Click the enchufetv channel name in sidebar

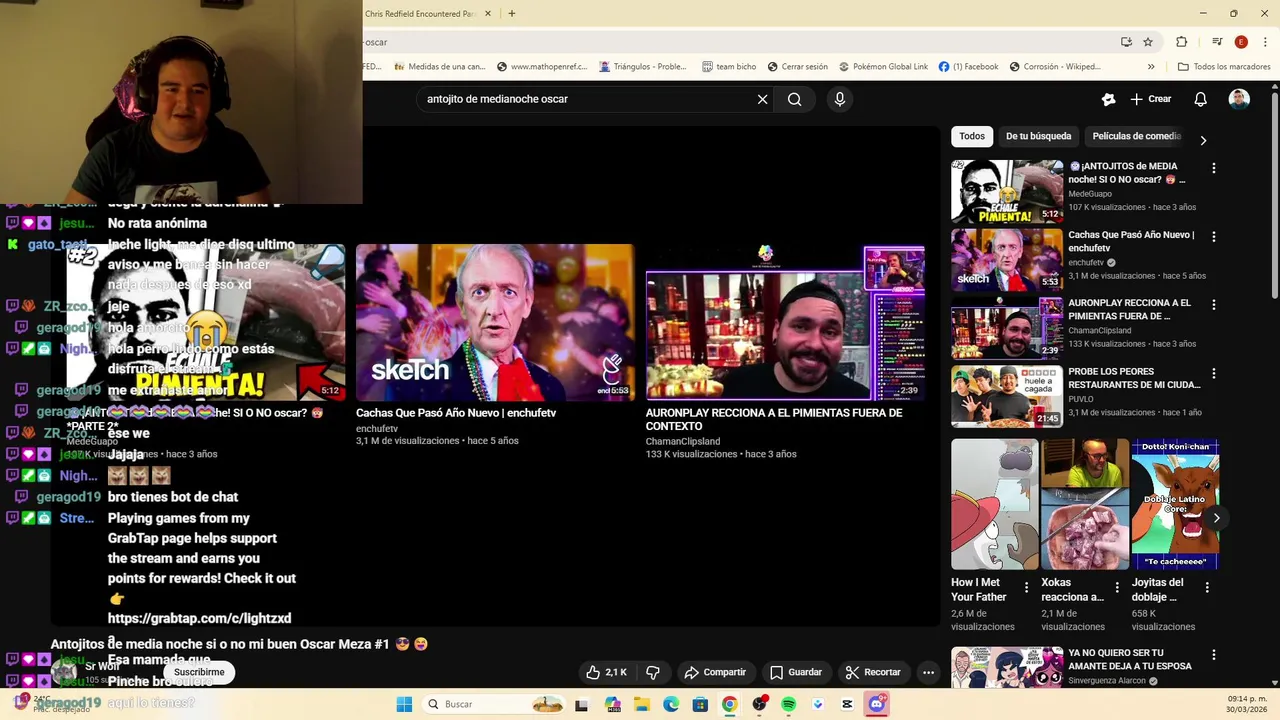click(x=1086, y=263)
